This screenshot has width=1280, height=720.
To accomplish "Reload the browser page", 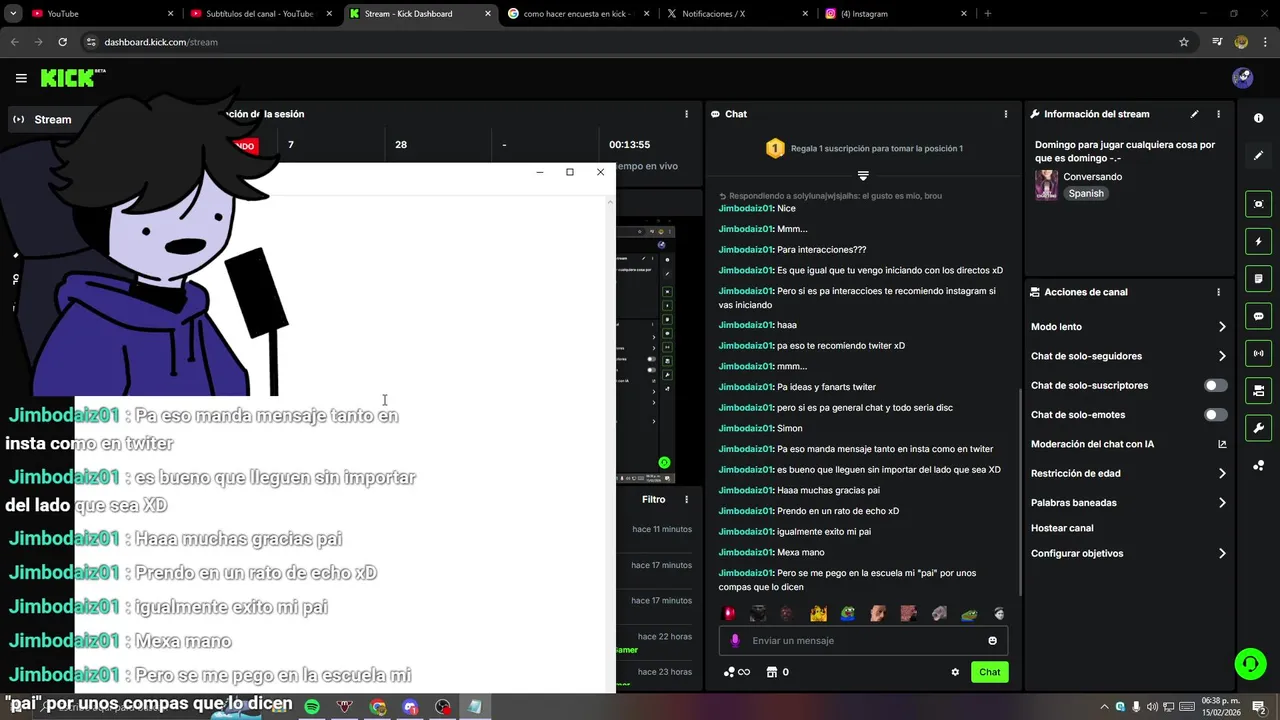I will tap(62, 42).
